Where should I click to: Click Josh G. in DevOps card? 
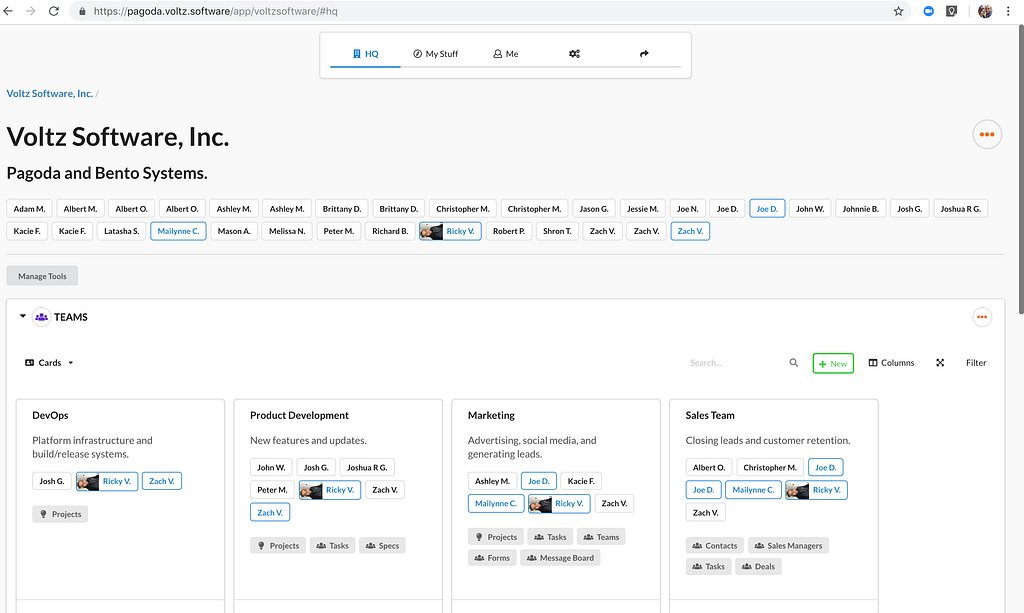pos(52,481)
